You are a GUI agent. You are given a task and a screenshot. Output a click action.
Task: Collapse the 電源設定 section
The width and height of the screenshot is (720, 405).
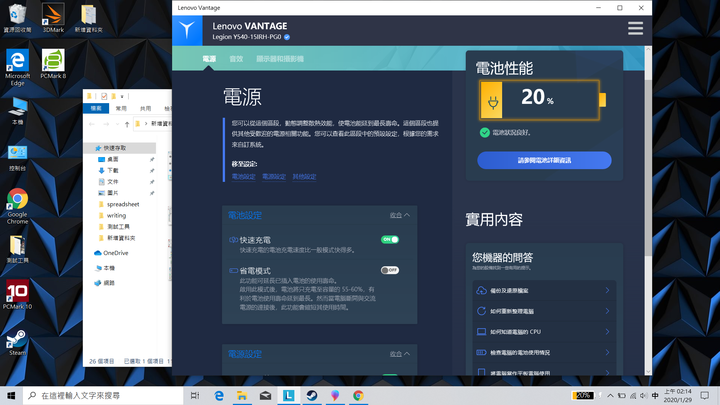[x=399, y=354]
